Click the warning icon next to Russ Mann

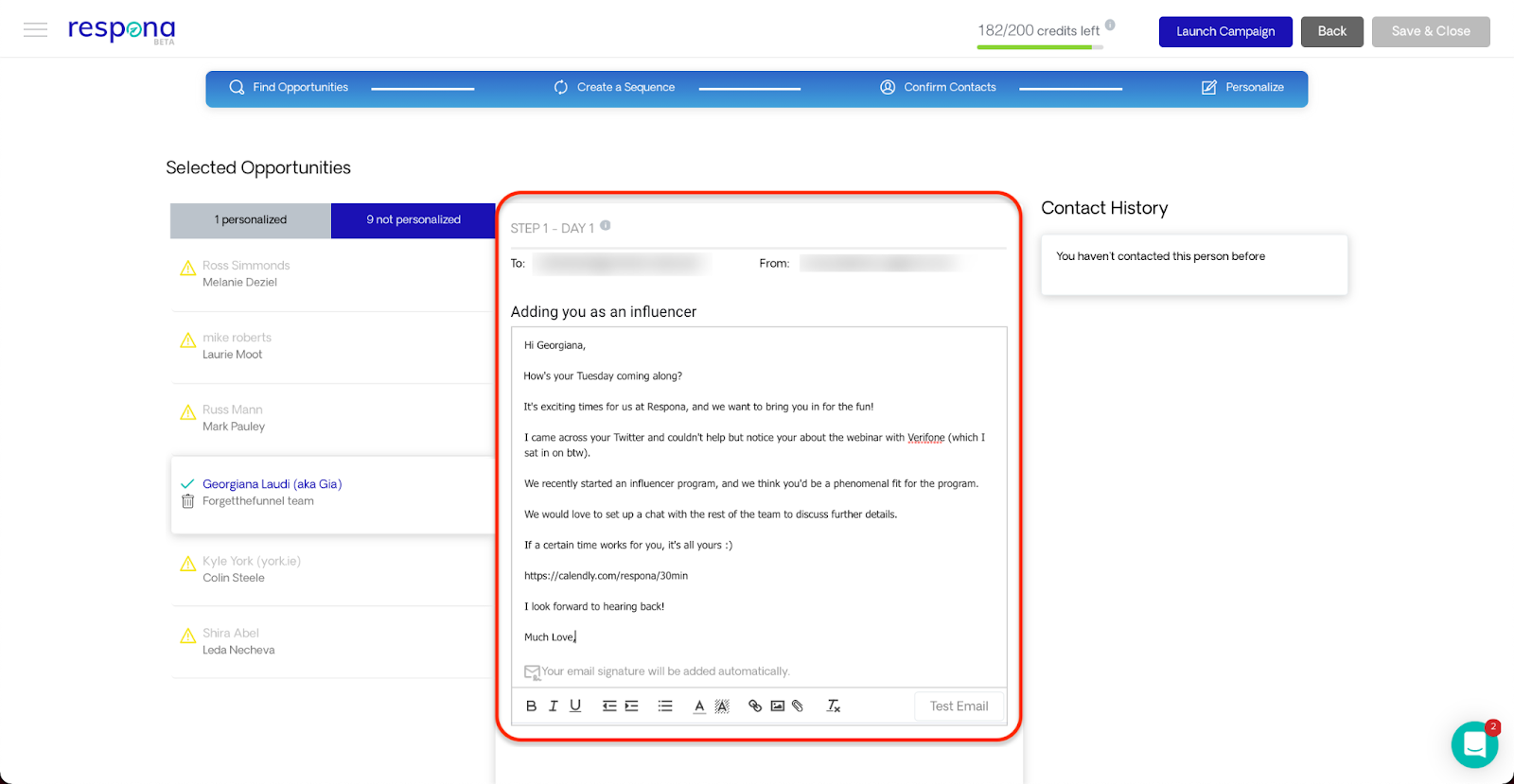point(187,412)
